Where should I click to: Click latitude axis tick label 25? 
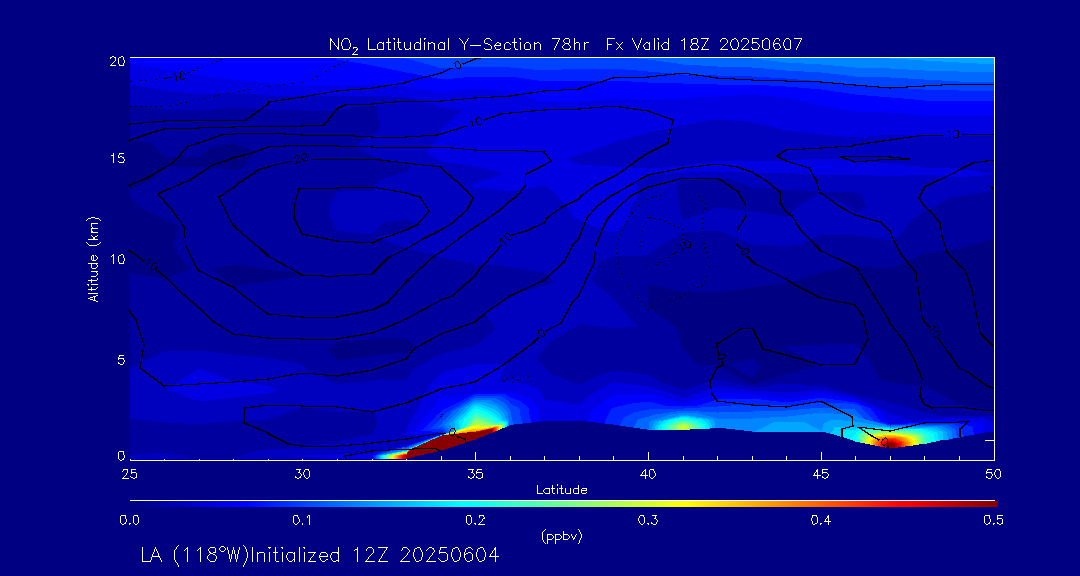click(129, 474)
